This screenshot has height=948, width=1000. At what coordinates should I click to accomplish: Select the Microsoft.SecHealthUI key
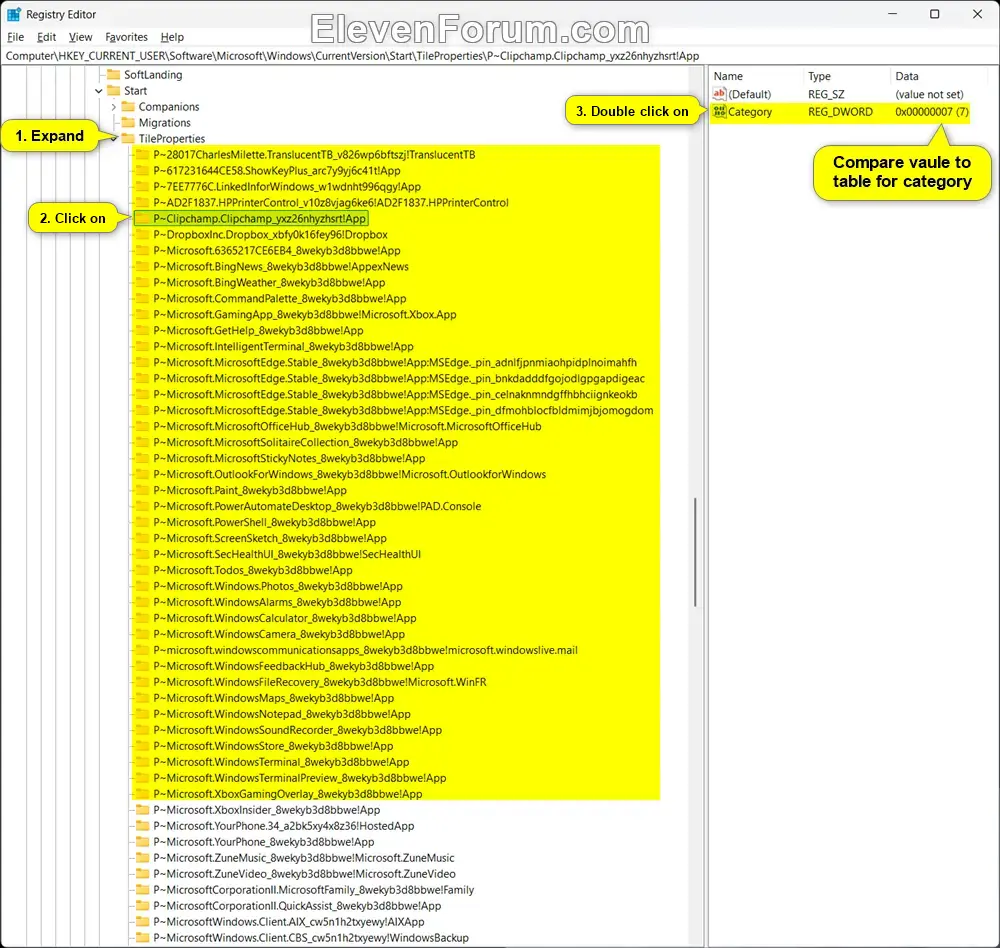(287, 554)
